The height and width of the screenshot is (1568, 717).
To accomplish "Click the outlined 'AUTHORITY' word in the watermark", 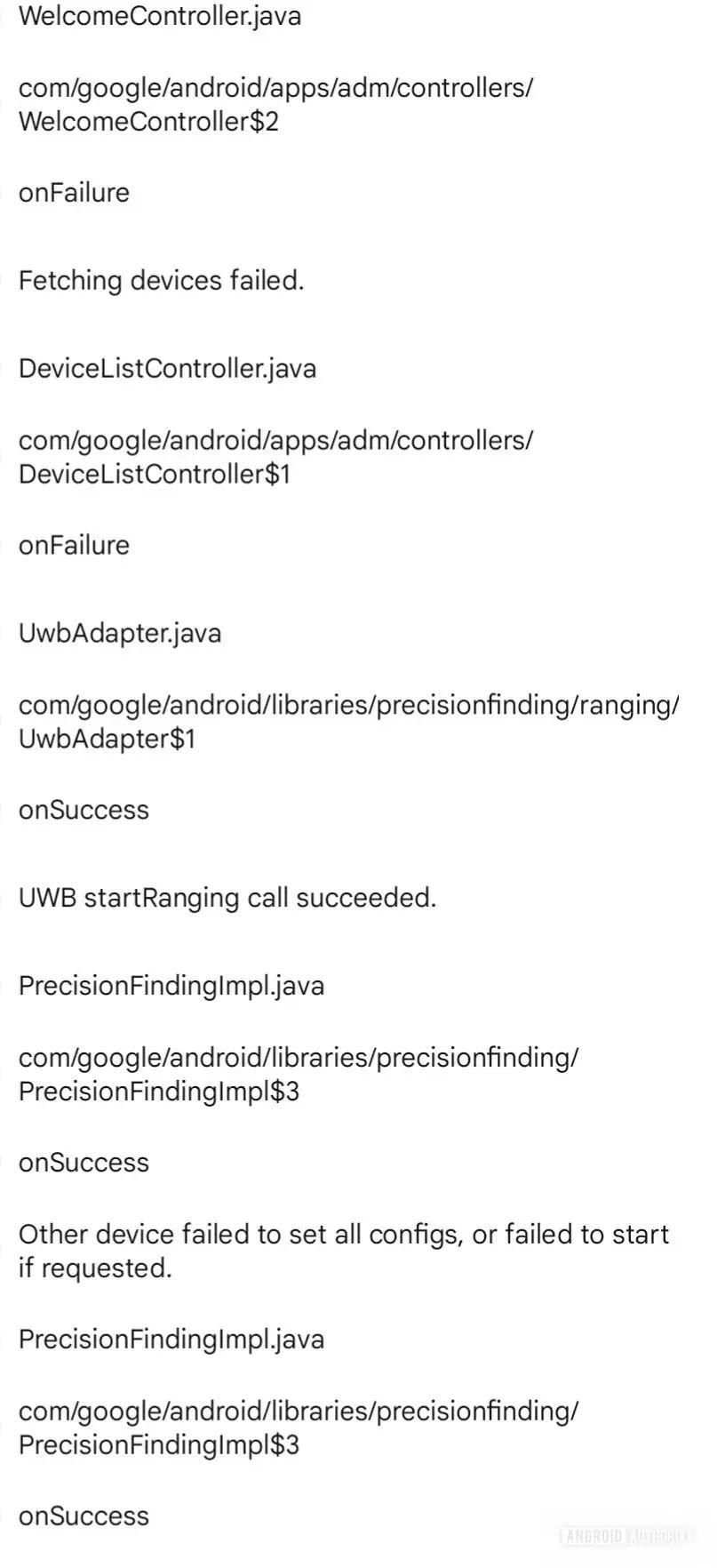I will (x=659, y=1535).
